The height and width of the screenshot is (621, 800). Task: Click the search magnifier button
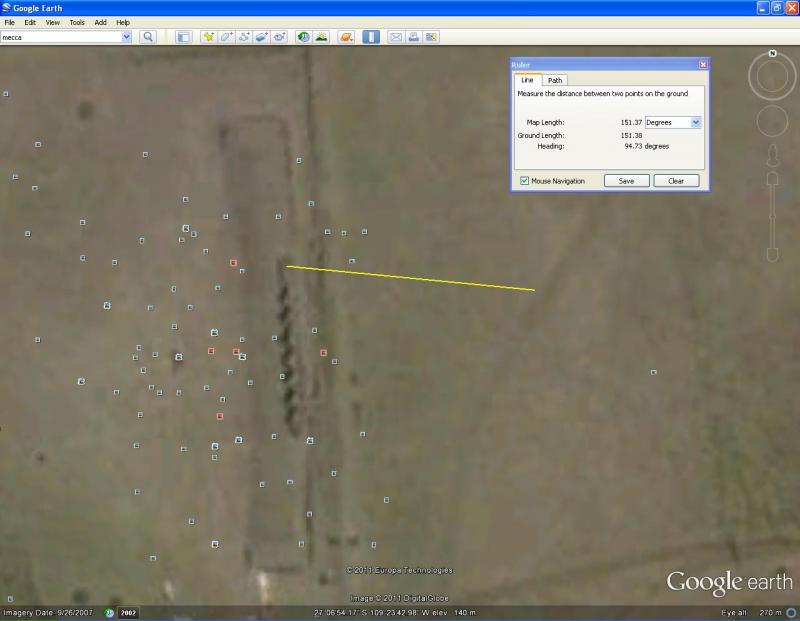pos(148,37)
